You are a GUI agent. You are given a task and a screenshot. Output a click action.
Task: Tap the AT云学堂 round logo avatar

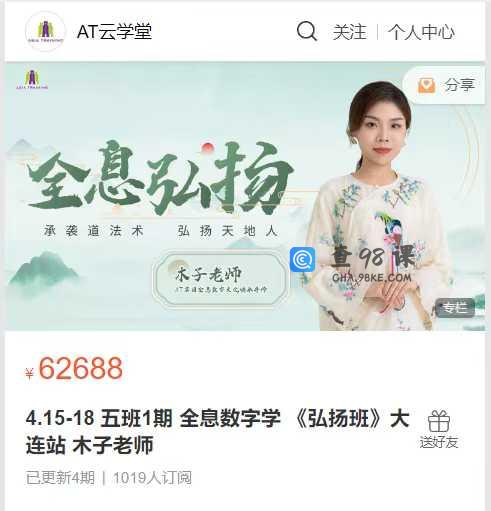click(x=45, y=32)
